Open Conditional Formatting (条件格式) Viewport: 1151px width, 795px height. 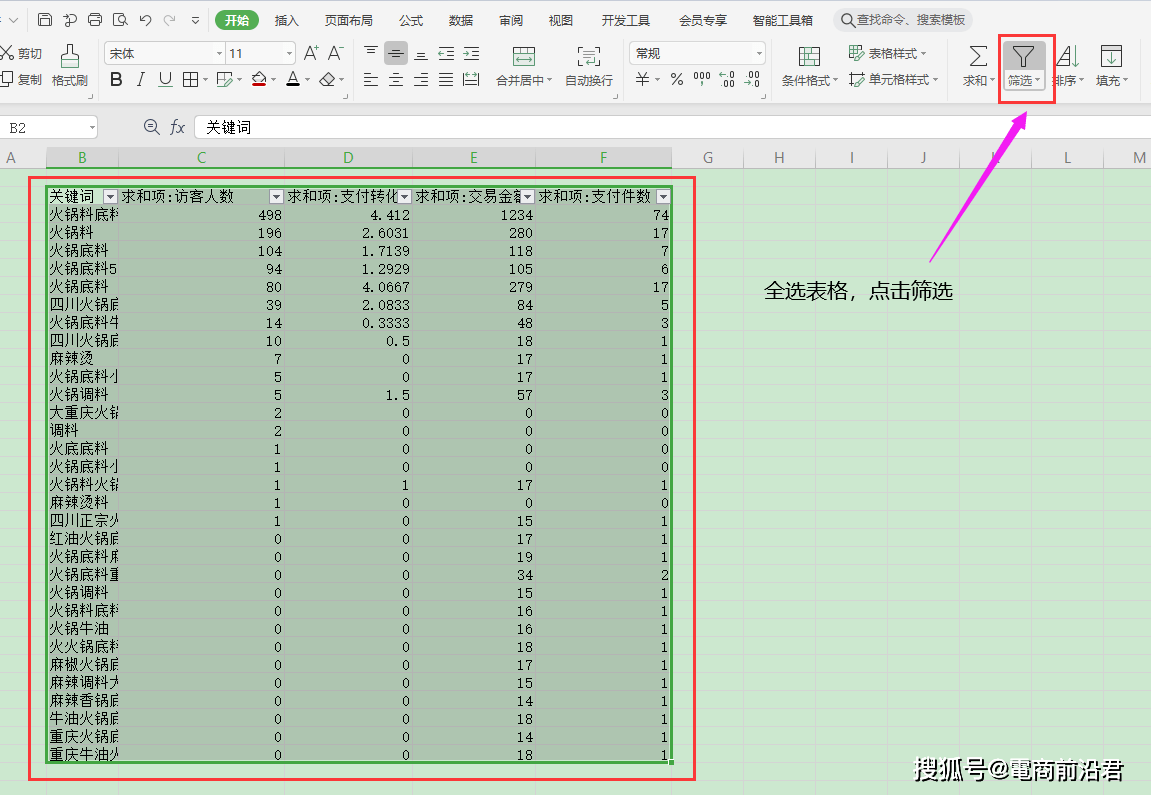pyautogui.click(x=809, y=66)
